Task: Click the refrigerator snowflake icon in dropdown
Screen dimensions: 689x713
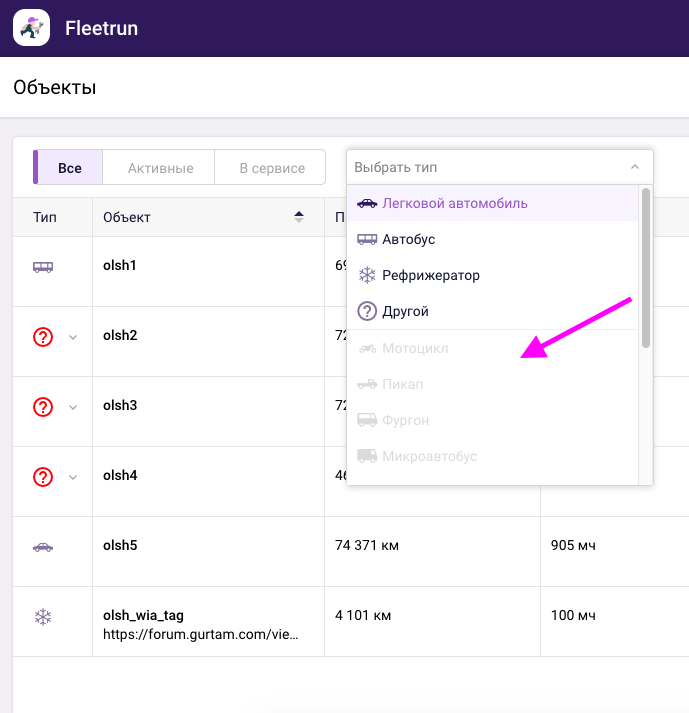Action: pos(367,275)
